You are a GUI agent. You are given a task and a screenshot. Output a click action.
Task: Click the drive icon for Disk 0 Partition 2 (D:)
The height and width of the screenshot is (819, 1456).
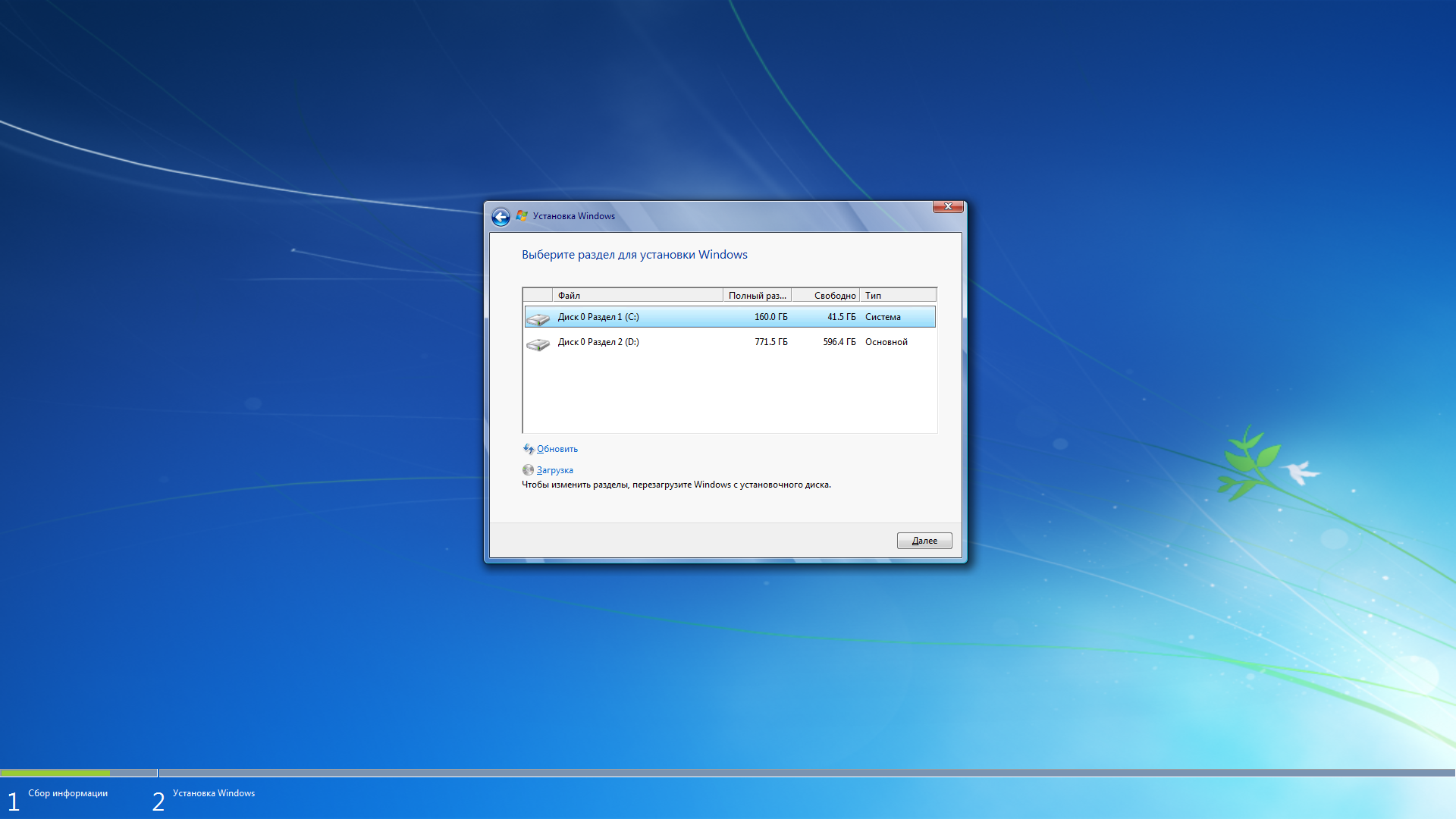click(x=538, y=344)
